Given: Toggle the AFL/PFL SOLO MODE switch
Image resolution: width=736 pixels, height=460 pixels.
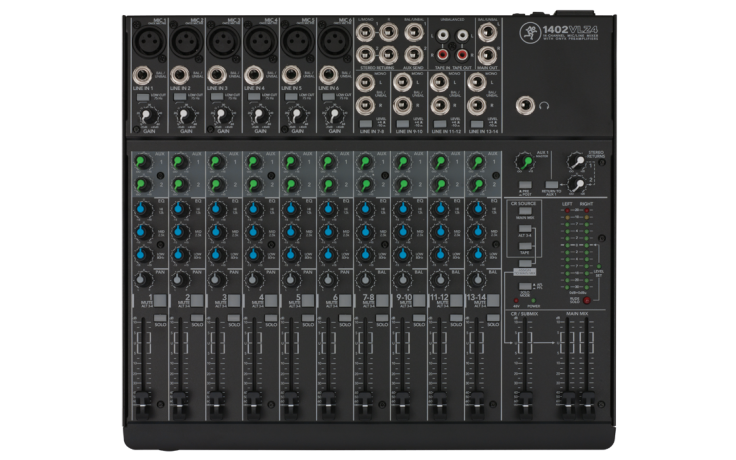Looking at the screenshot, I should tap(525, 286).
